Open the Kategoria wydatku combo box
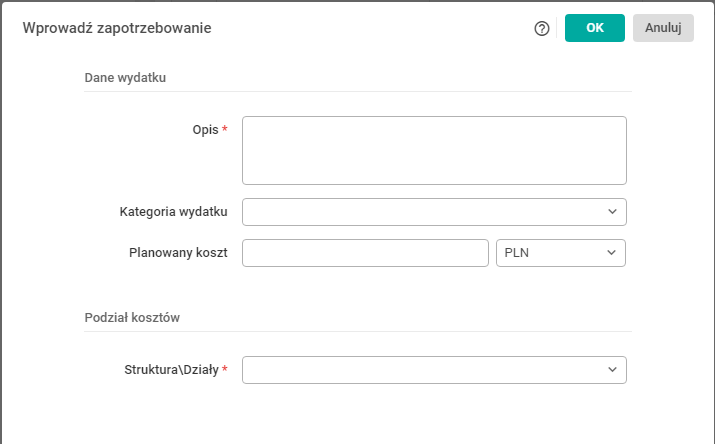 424,212
